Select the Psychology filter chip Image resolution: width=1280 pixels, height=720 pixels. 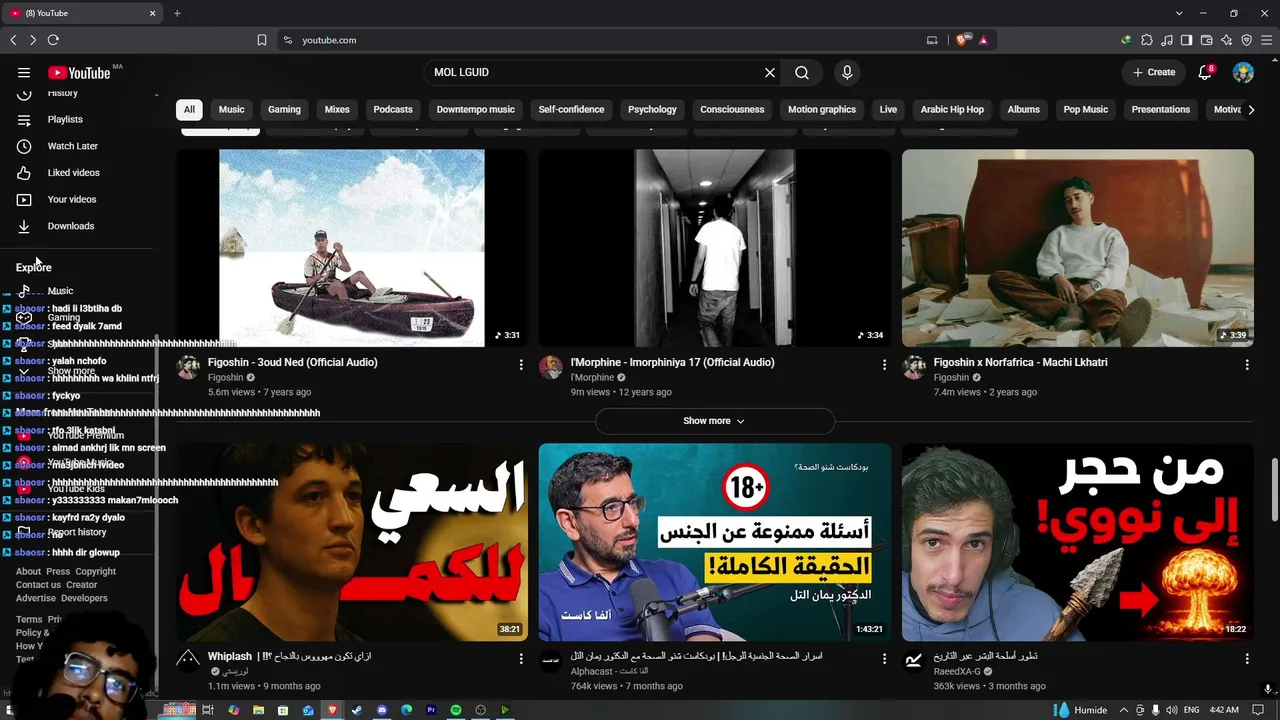652,110
